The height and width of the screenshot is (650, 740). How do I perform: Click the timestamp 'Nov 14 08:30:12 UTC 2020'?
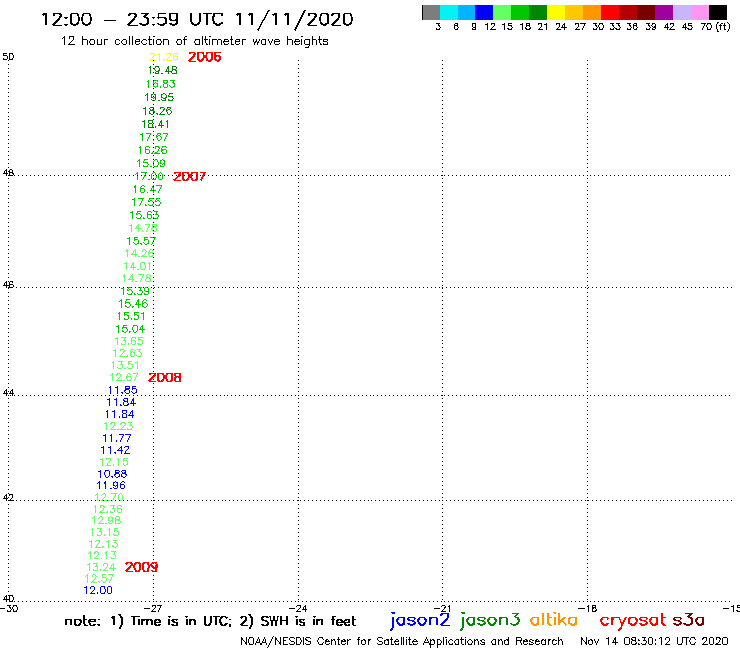pos(654,641)
